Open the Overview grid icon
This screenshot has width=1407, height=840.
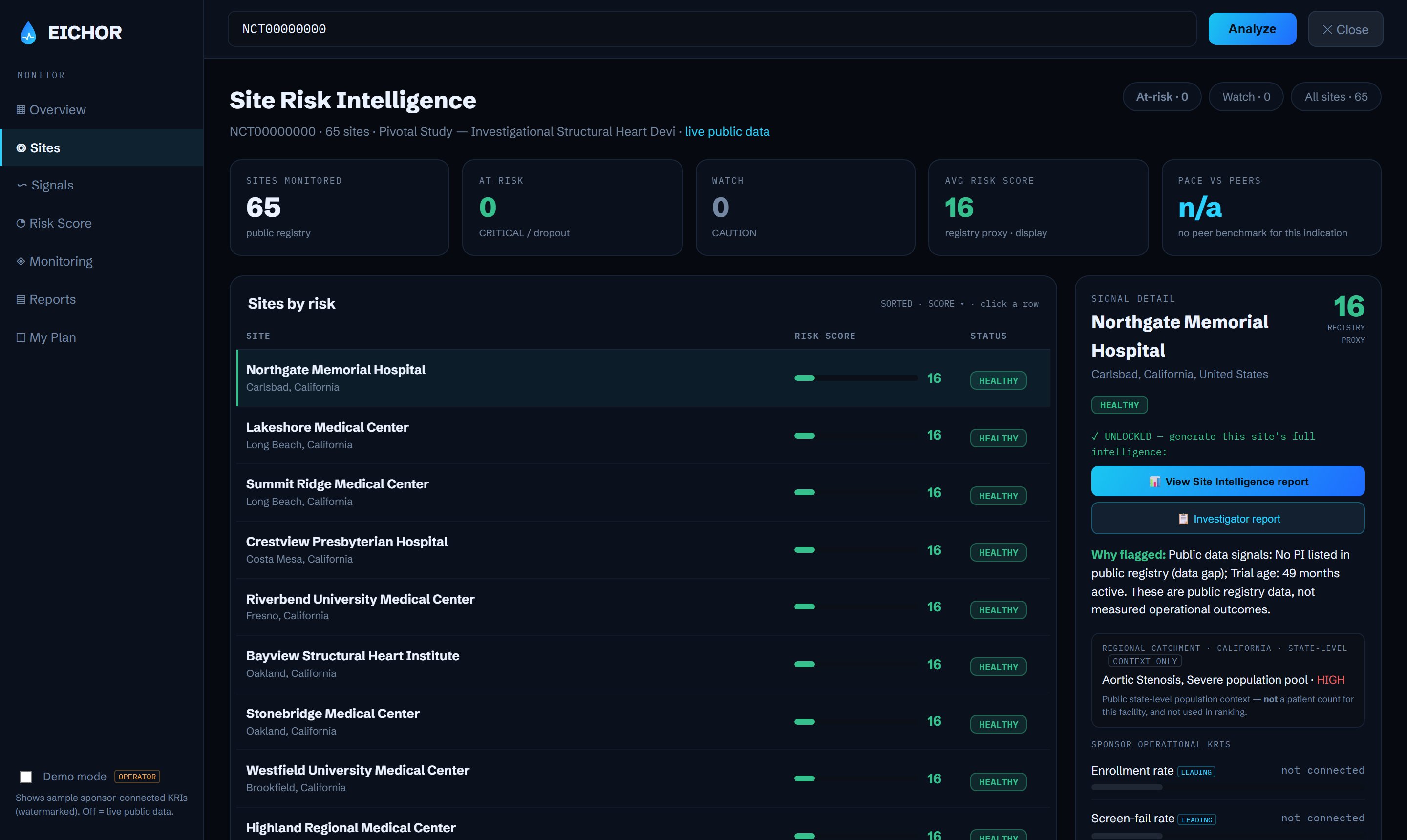coord(21,110)
